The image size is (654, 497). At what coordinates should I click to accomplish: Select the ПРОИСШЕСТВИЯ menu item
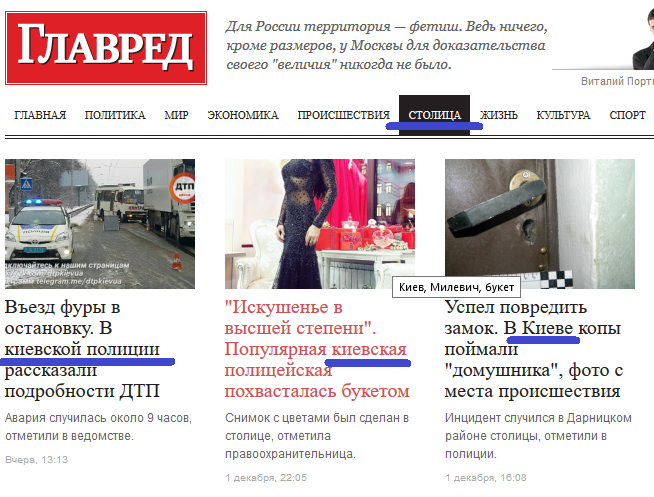pyautogui.click(x=344, y=115)
